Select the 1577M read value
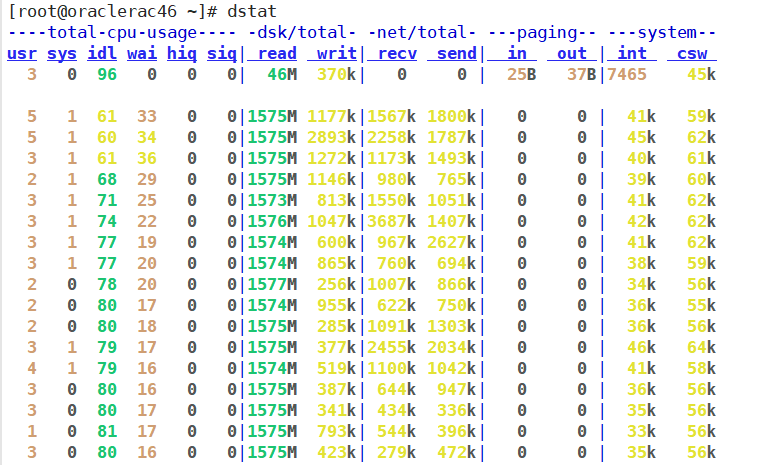This screenshot has height=465, width=780. click(x=272, y=284)
